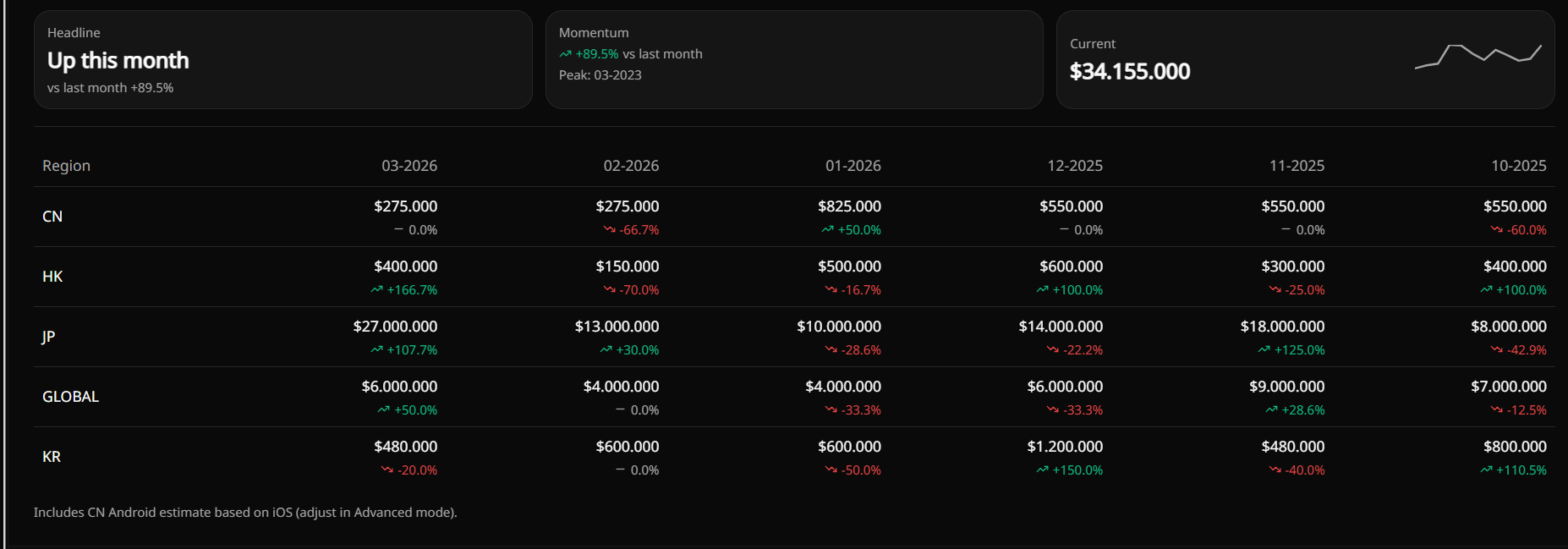1568x549 pixels.
Task: Click the +166.7% change for HK
Action: click(412, 290)
